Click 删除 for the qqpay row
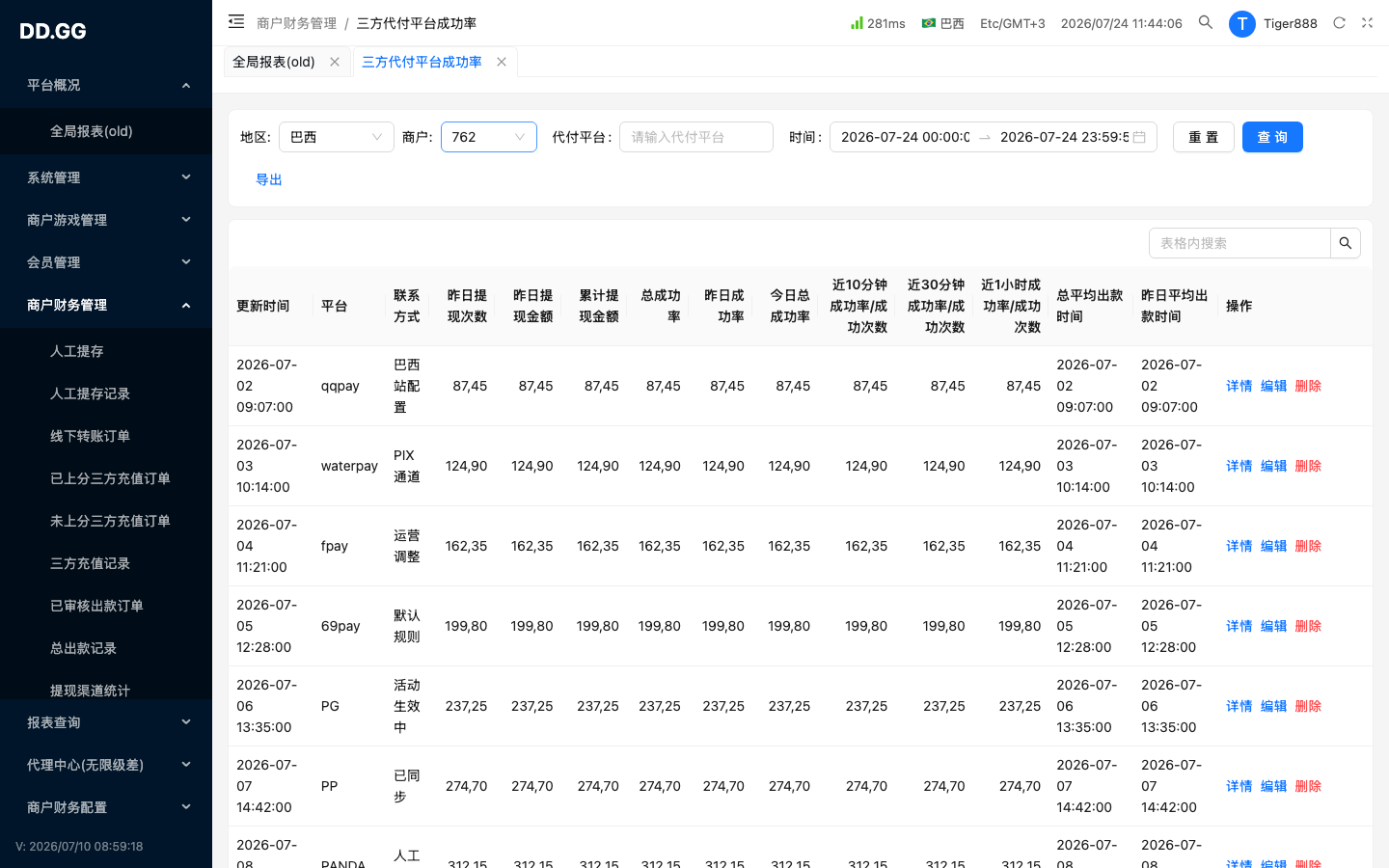1389x868 pixels. click(1308, 386)
